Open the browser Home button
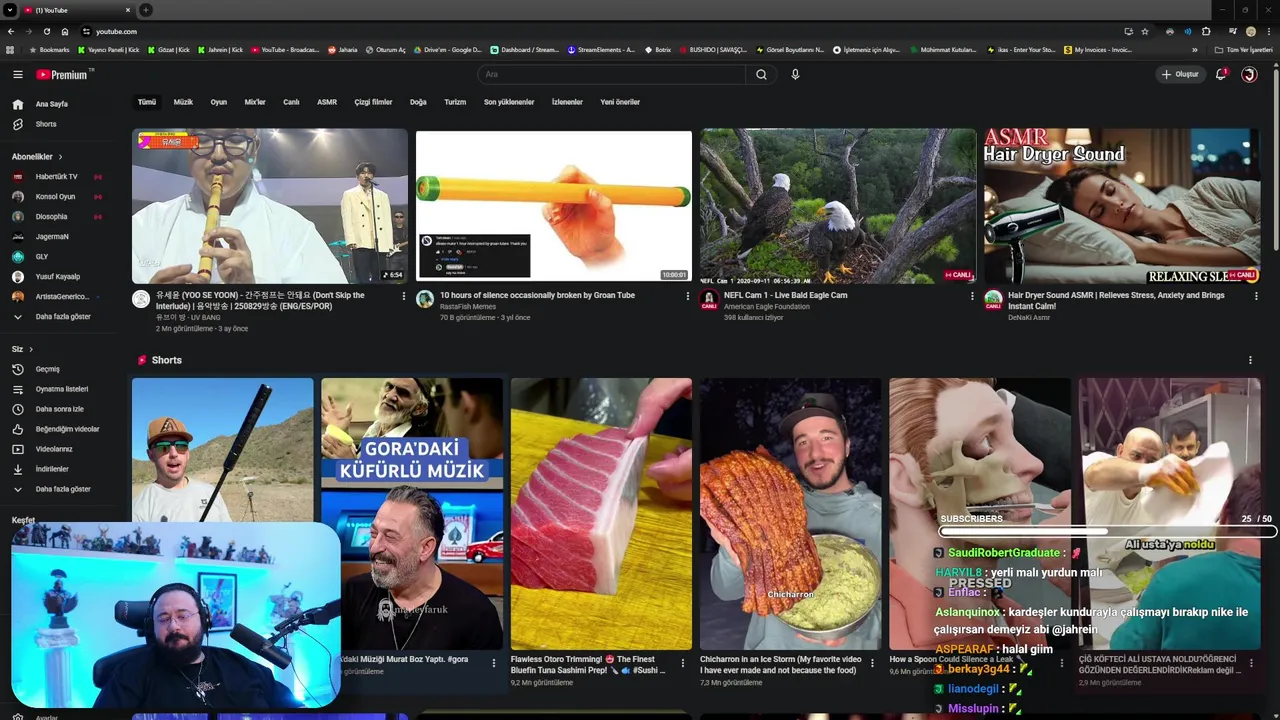Screen dimensions: 1280x720 point(65,31)
